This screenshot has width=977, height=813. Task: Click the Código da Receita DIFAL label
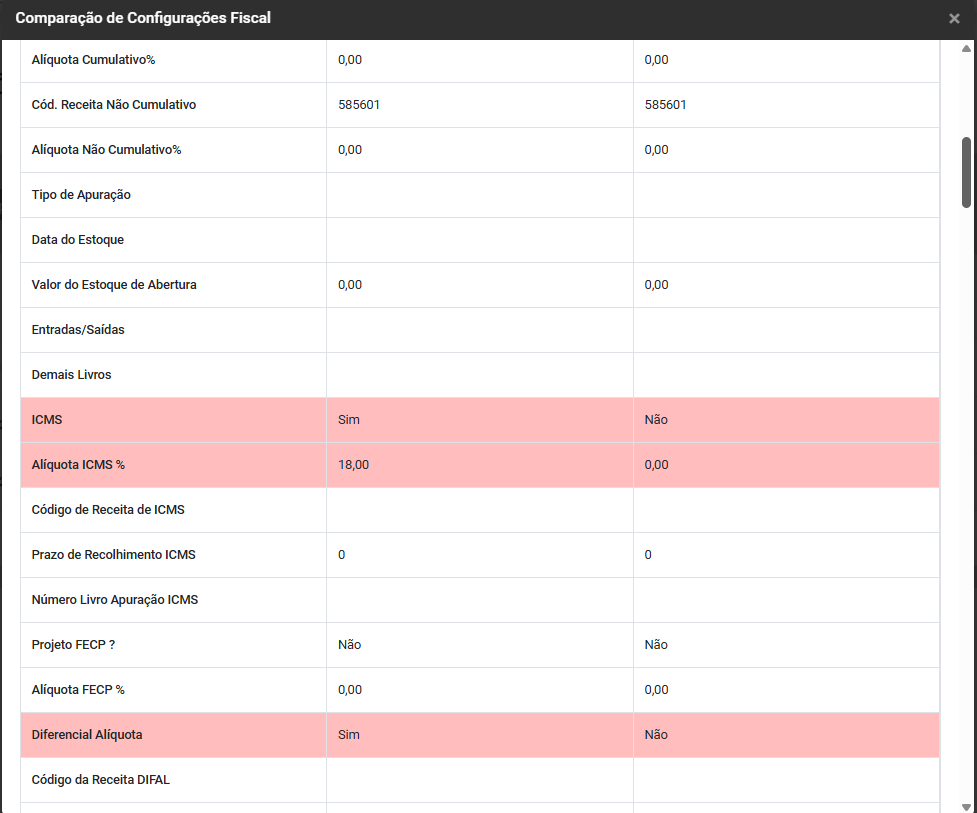(x=101, y=780)
